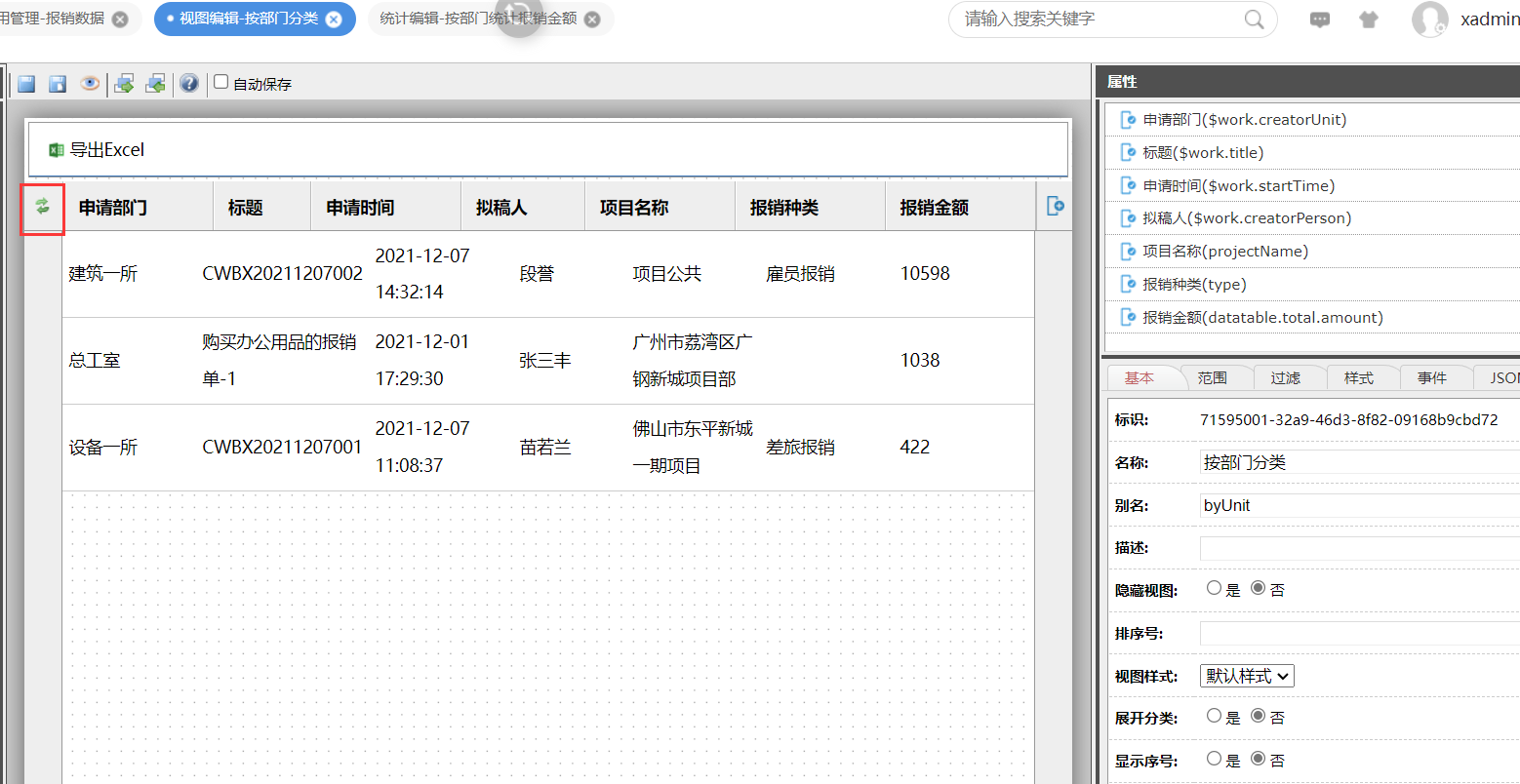The height and width of the screenshot is (784, 1520).
Task: Select the 拟稿人 column header
Action: 523,207
